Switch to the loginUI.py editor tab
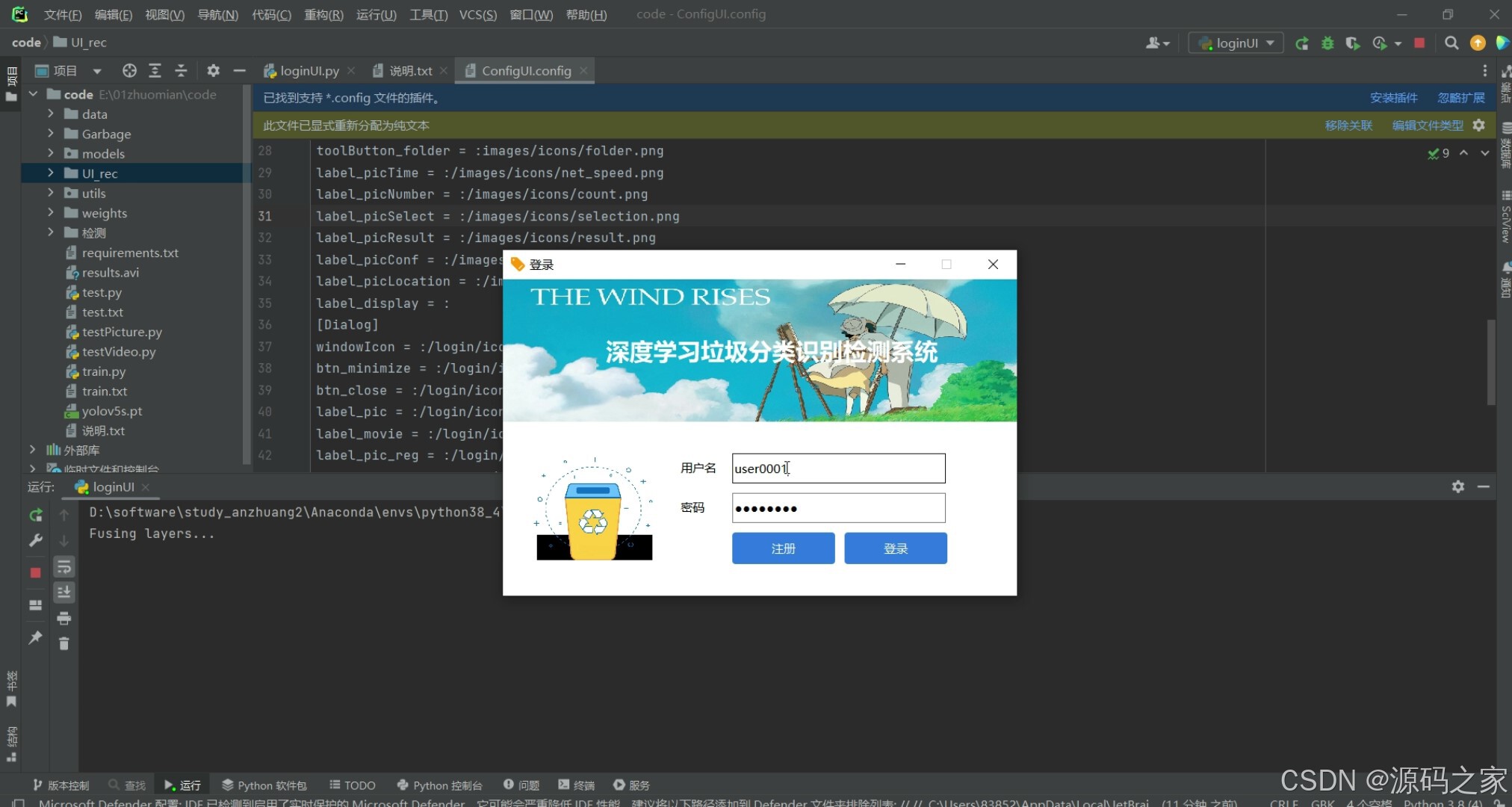Viewport: 1512px width, 807px height. [309, 70]
